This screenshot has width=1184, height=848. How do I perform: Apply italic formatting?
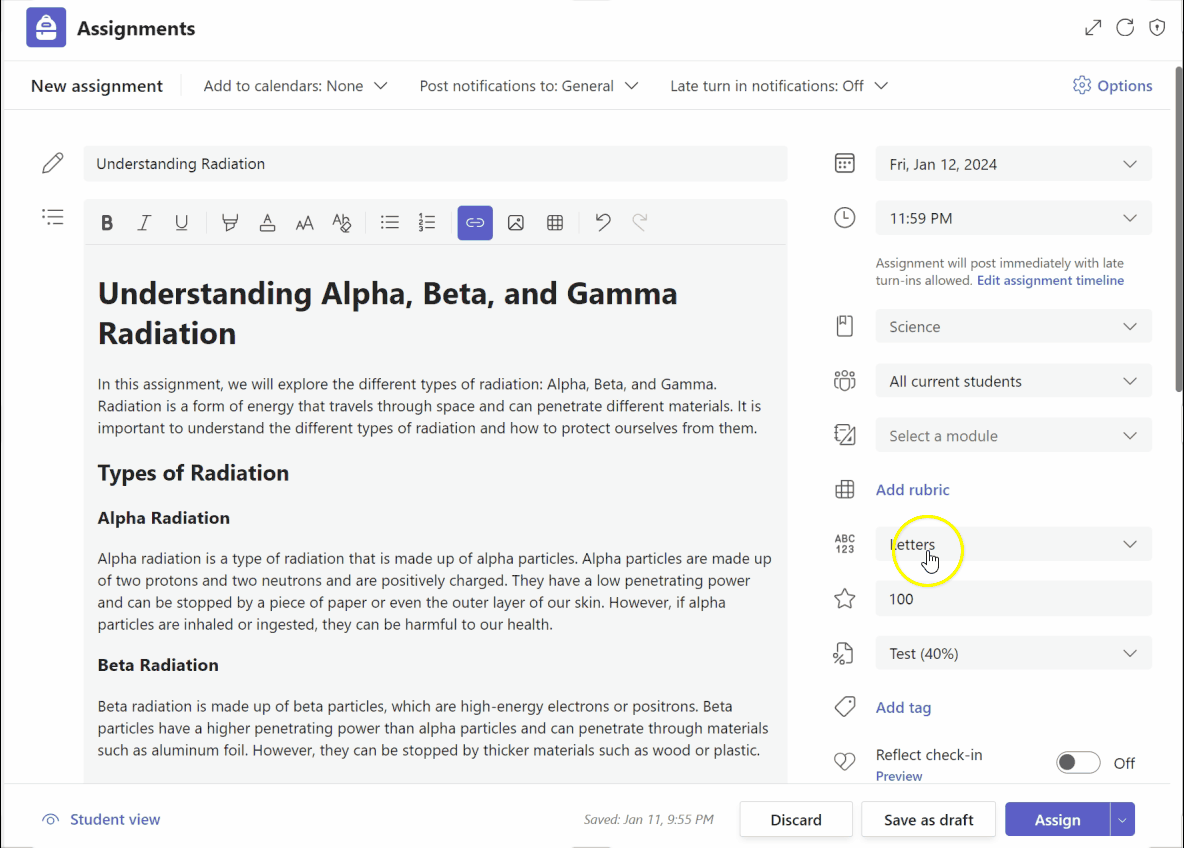[x=144, y=222]
